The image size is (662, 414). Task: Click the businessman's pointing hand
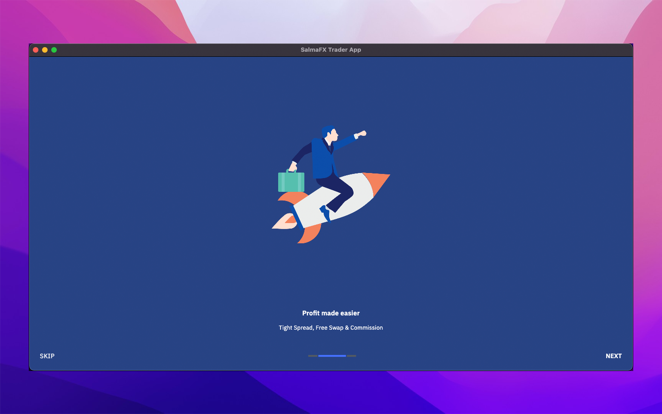(x=360, y=134)
